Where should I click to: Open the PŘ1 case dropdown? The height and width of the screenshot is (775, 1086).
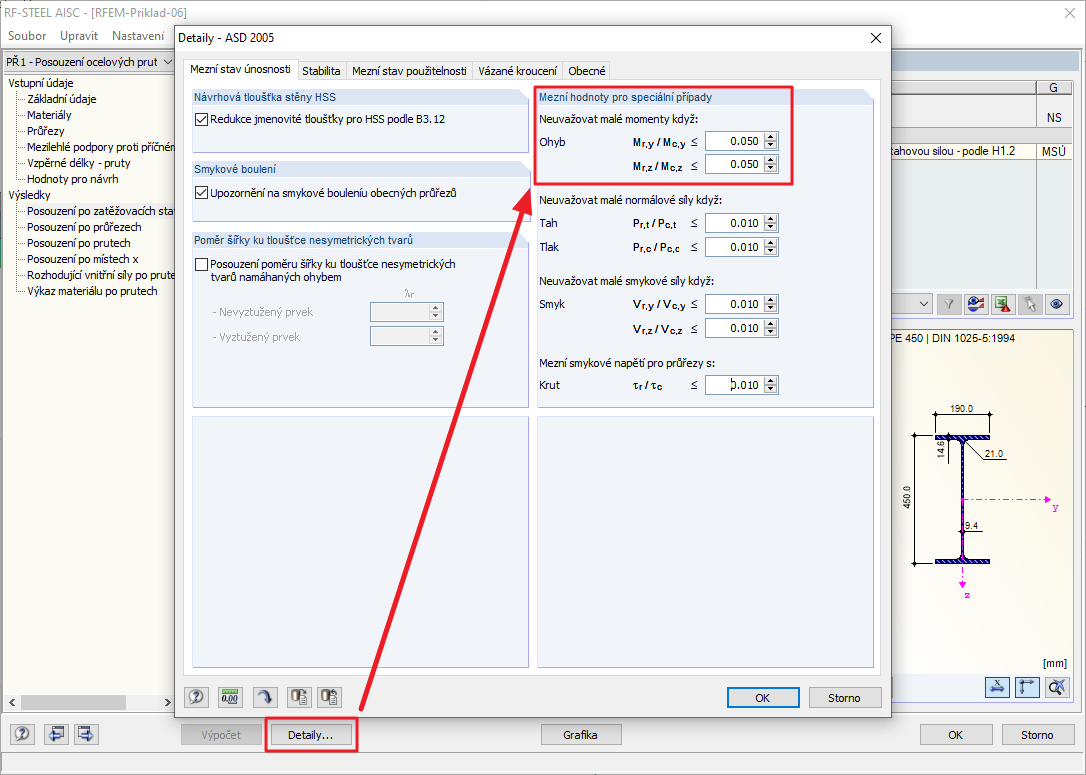tap(167, 62)
